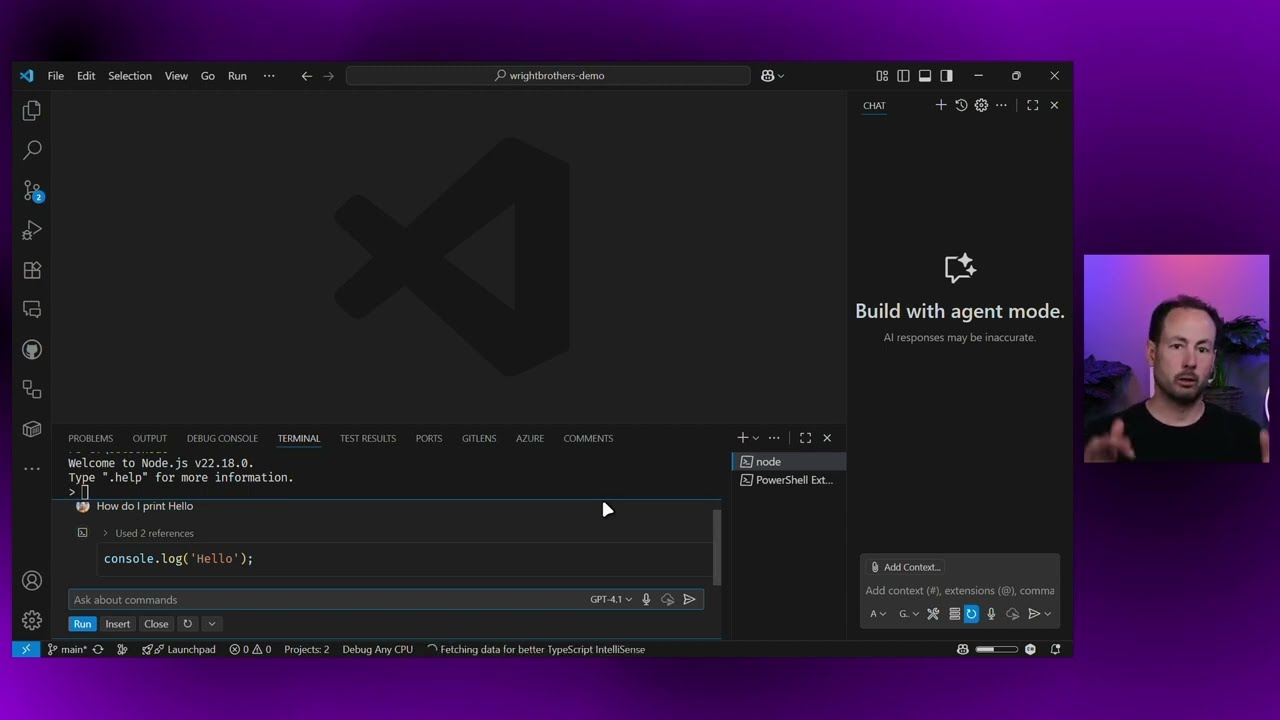
Task: Show additional views ellipsis in activity bar
Action: pyautogui.click(x=32, y=468)
